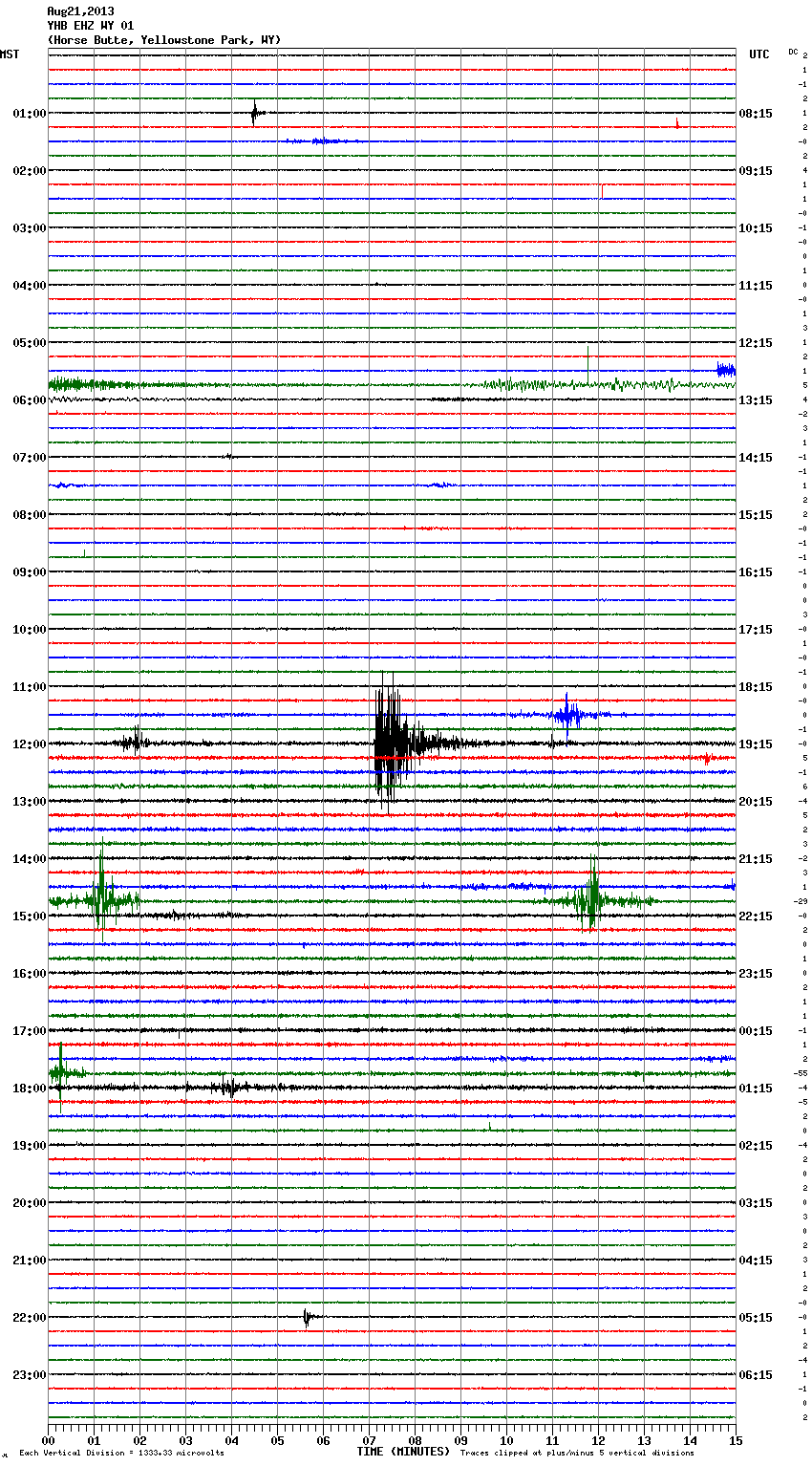Select the 20:00 MST time label
812x1466 pixels.
point(30,1203)
